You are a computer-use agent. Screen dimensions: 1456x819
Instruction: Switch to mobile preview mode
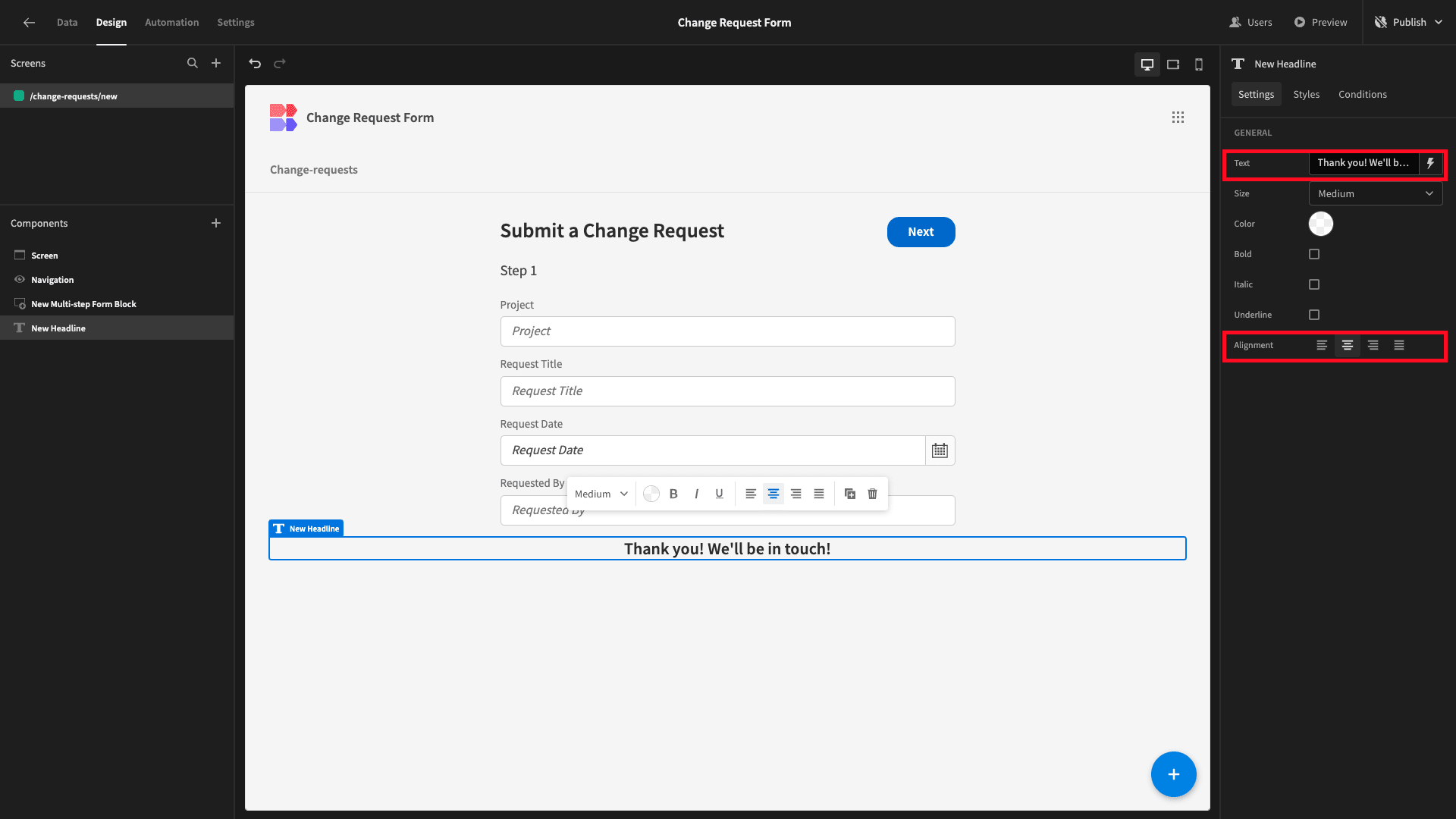point(1199,64)
